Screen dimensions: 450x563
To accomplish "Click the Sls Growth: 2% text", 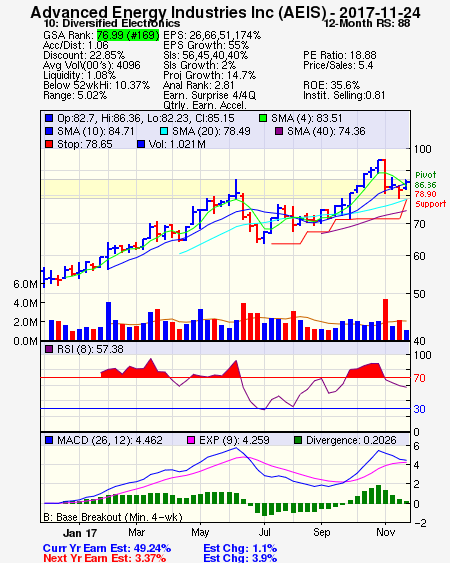I will pyautogui.click(x=200, y=65).
